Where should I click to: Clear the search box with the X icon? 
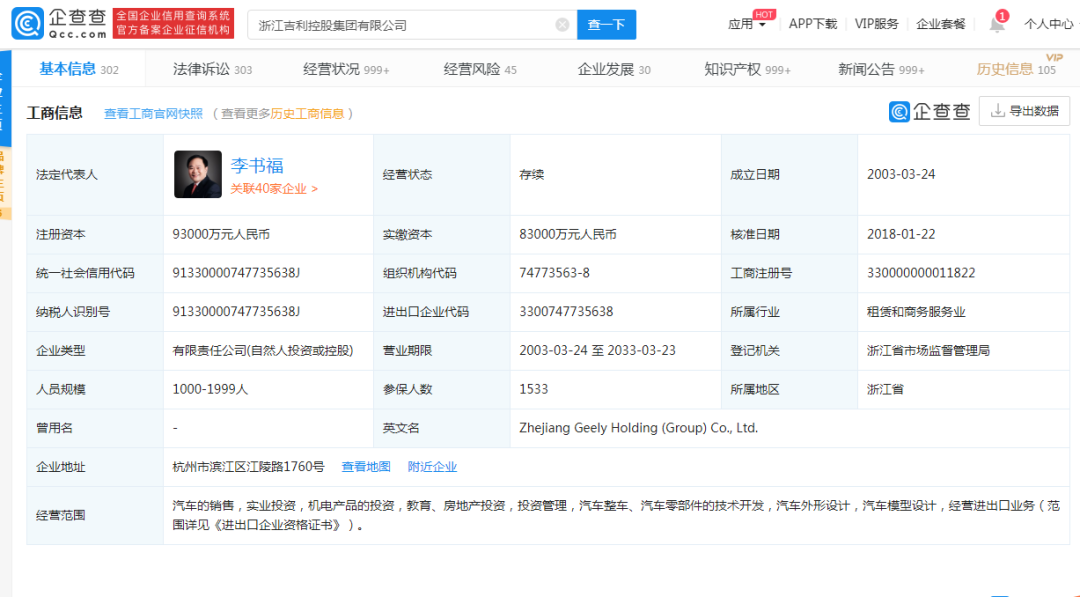(562, 25)
